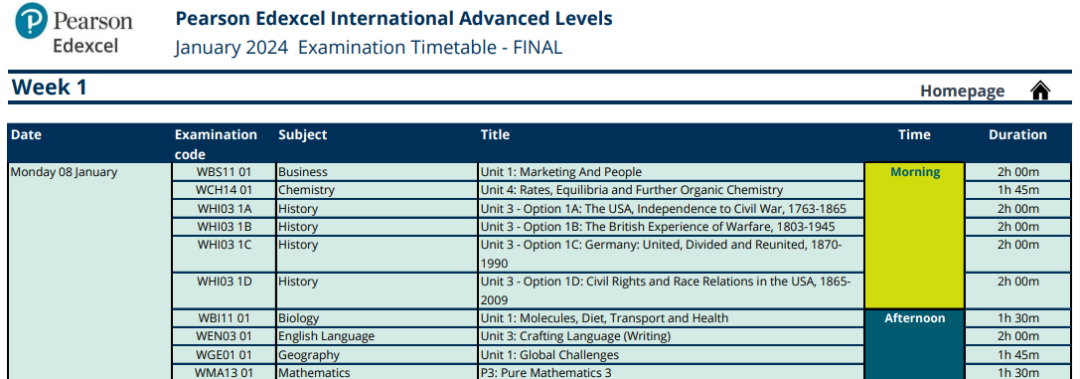Click the Week 1 heading
Viewport: 1080px width, 379px height.
click(x=50, y=88)
